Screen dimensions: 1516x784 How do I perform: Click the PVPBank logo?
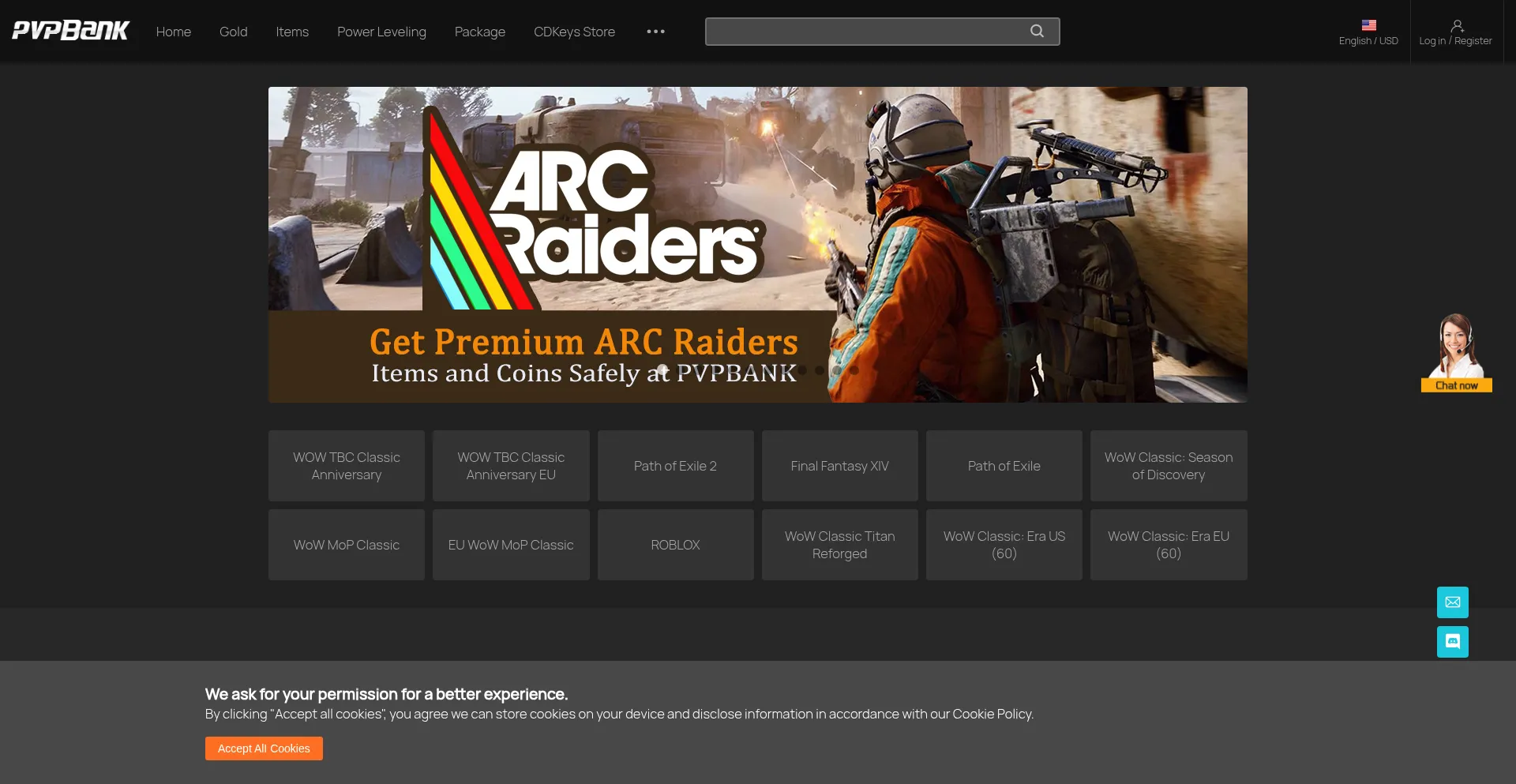(x=70, y=31)
